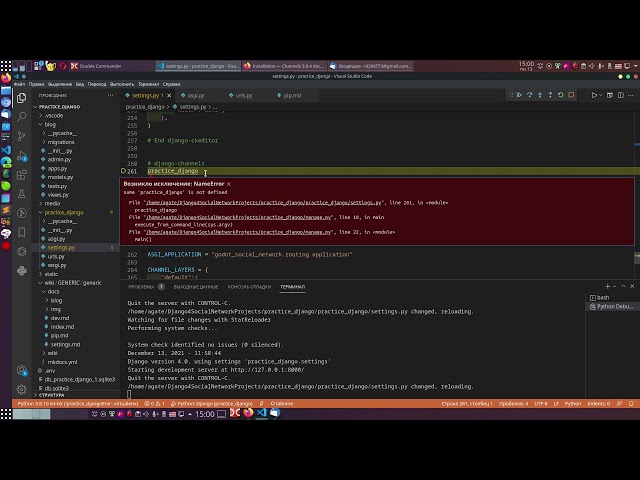Open the Выделение menu
The width and height of the screenshot is (640, 480).
click(60, 84)
